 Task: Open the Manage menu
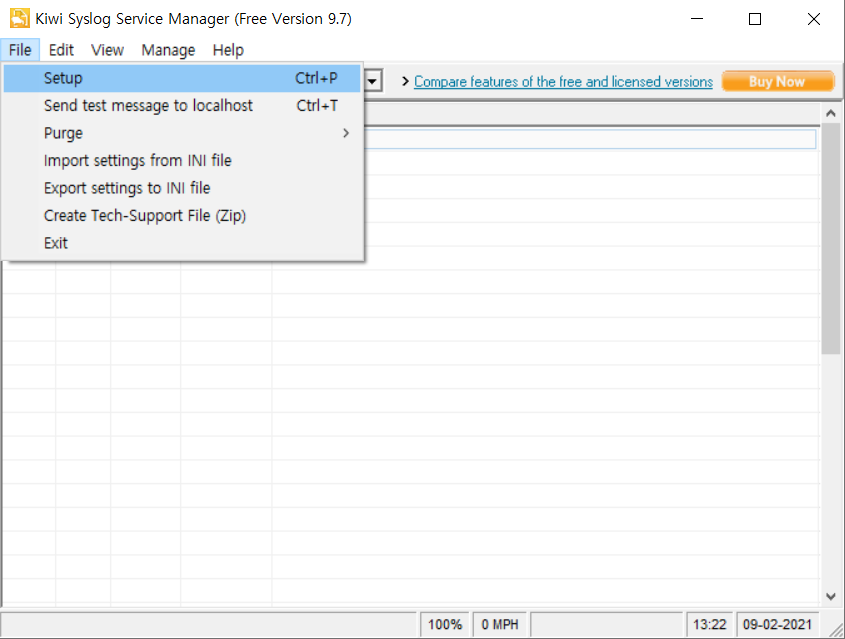click(168, 50)
